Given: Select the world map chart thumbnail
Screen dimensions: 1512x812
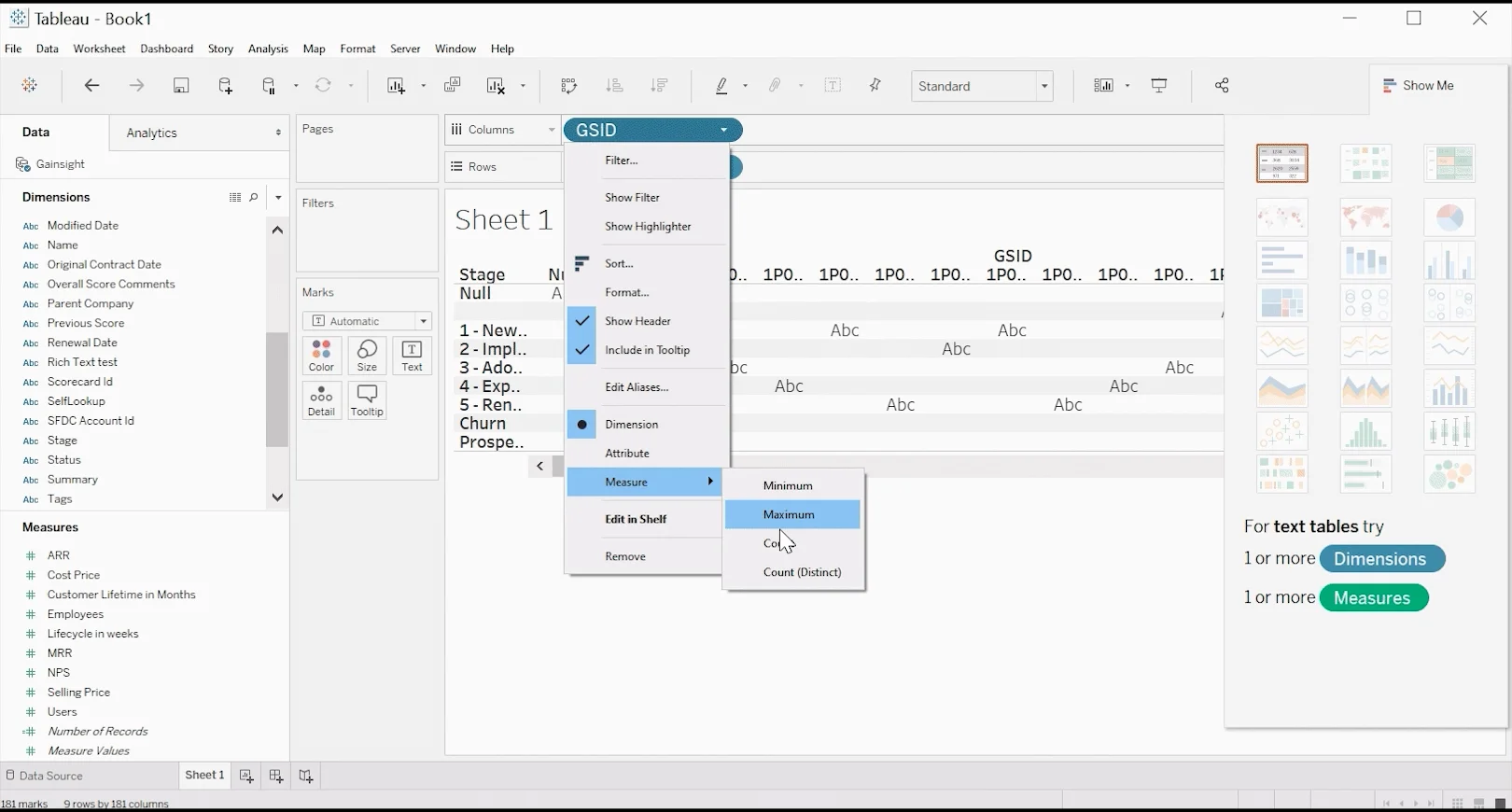Looking at the screenshot, I should 1365,217.
